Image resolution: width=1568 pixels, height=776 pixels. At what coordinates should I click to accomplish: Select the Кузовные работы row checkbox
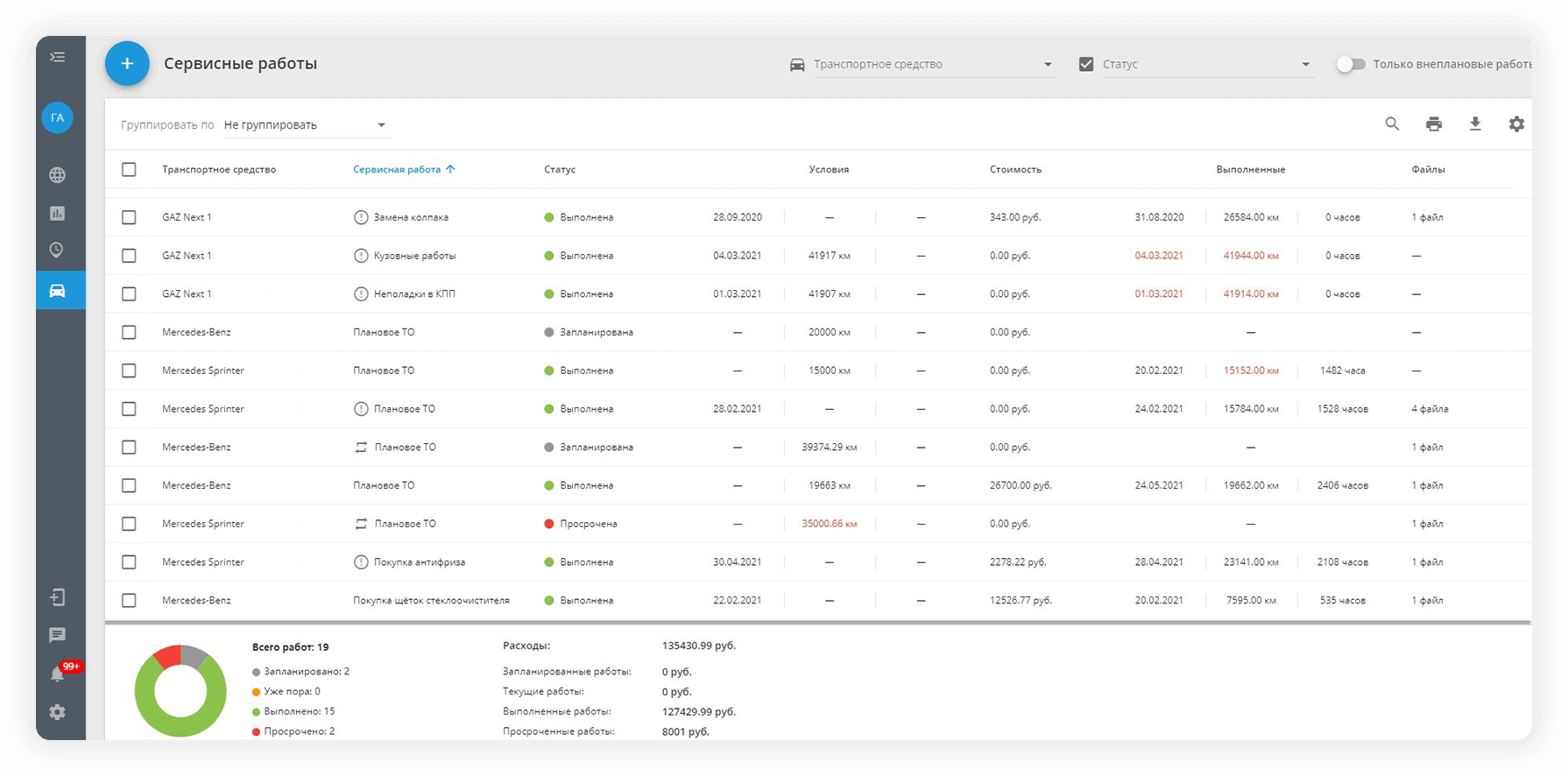pyautogui.click(x=129, y=256)
